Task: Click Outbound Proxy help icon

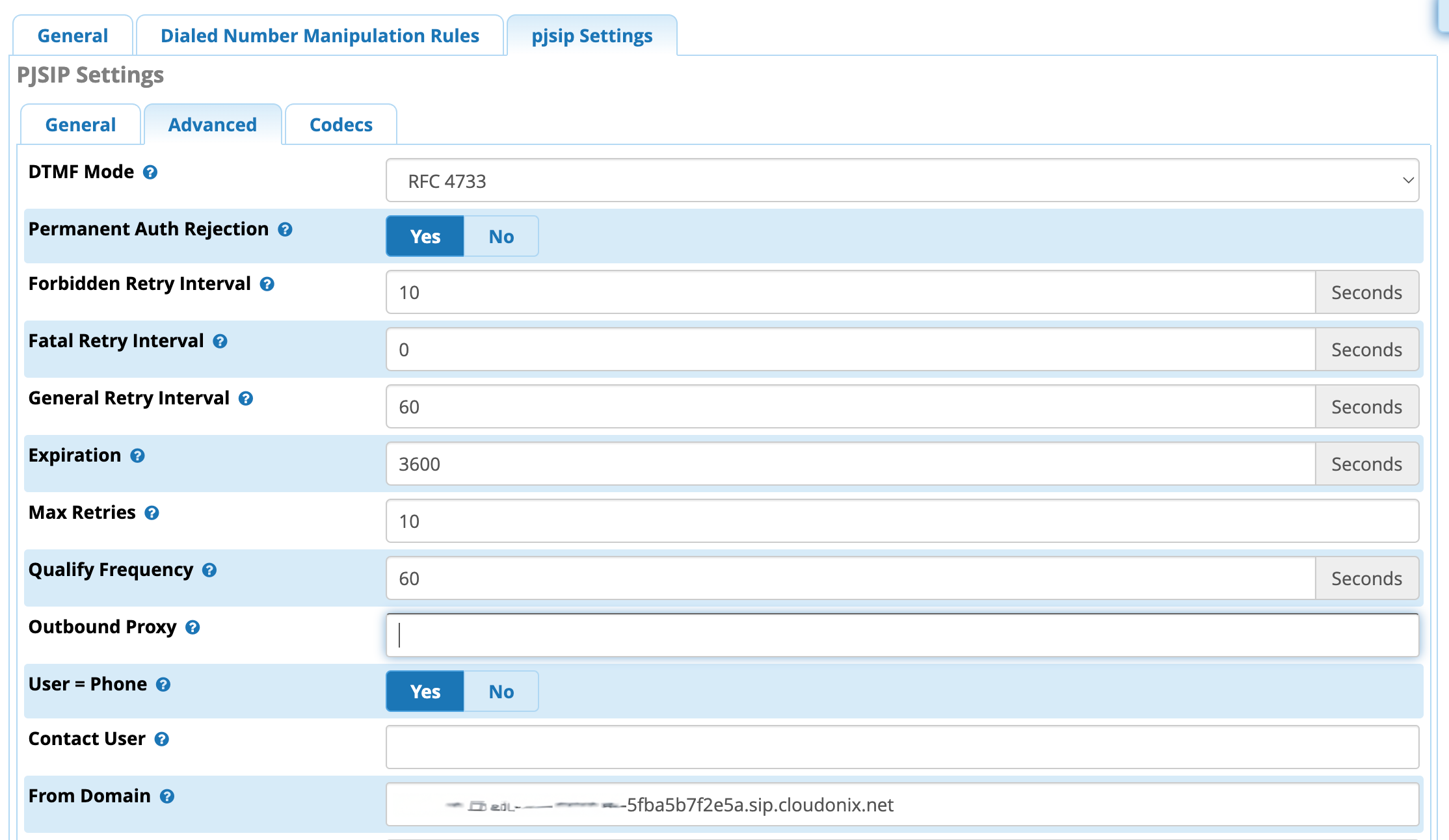Action: click(193, 627)
